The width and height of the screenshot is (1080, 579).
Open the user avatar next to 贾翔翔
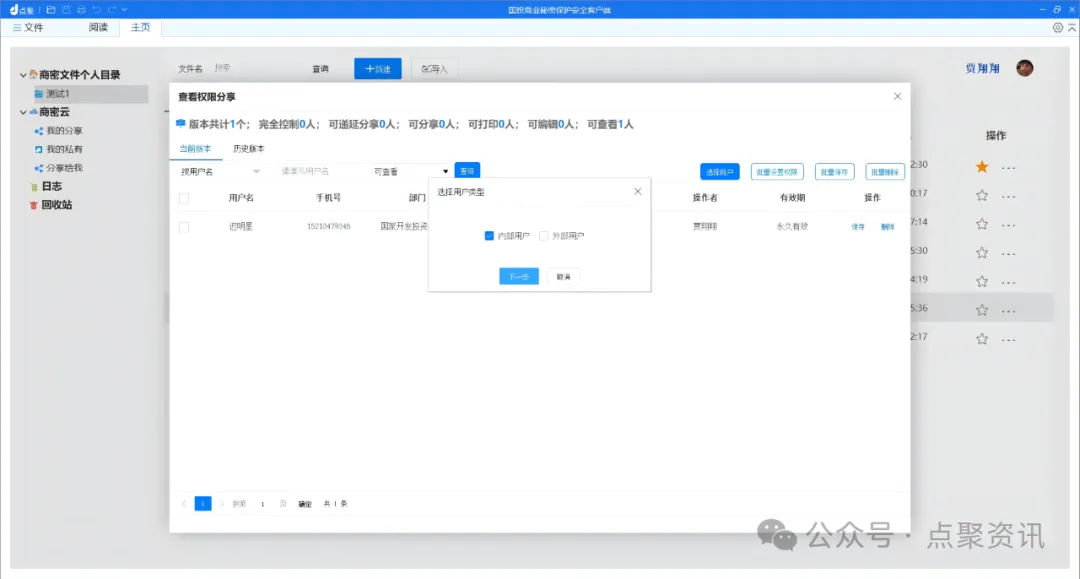coord(1024,68)
